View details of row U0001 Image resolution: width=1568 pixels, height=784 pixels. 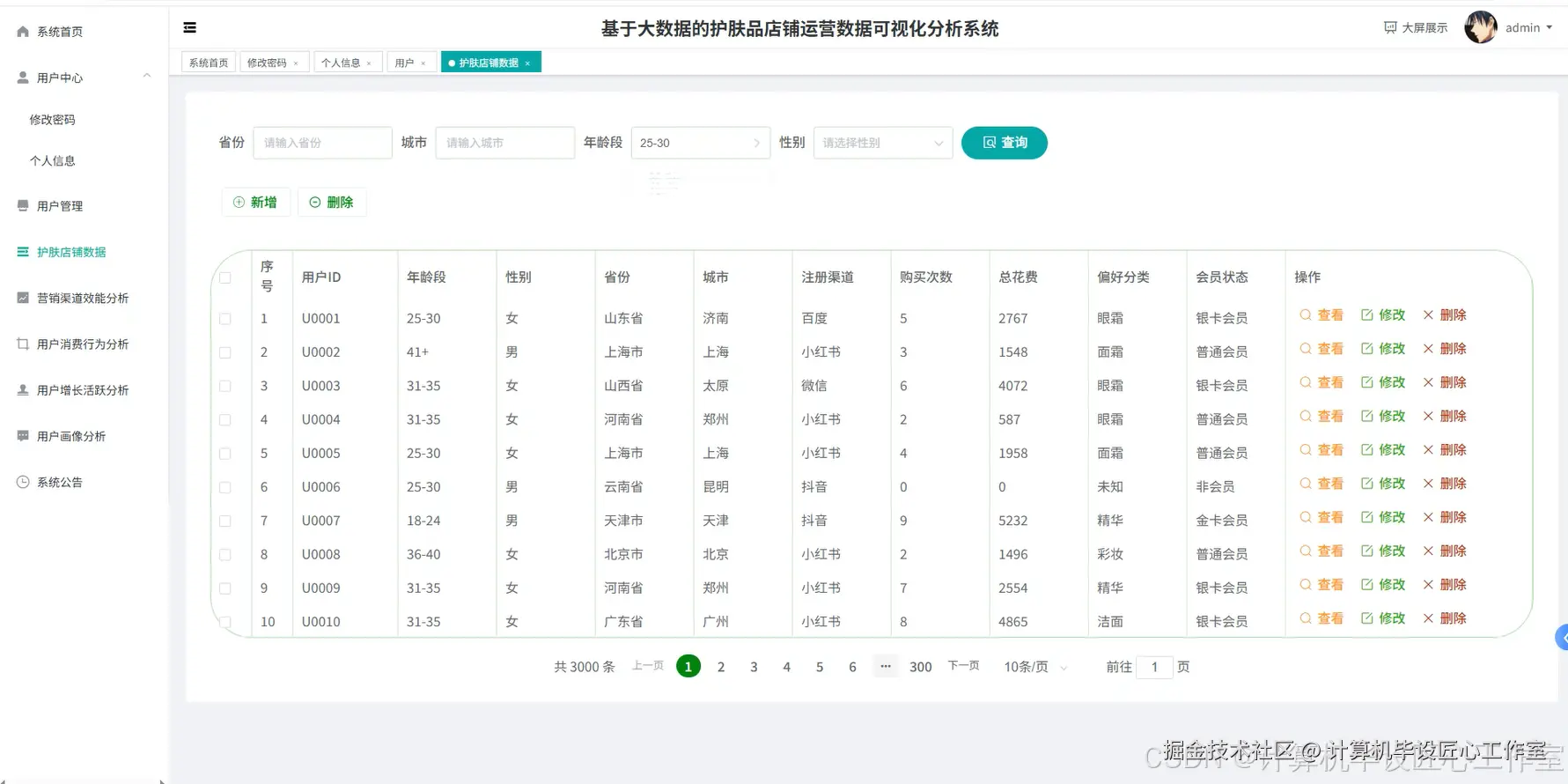tap(1321, 315)
